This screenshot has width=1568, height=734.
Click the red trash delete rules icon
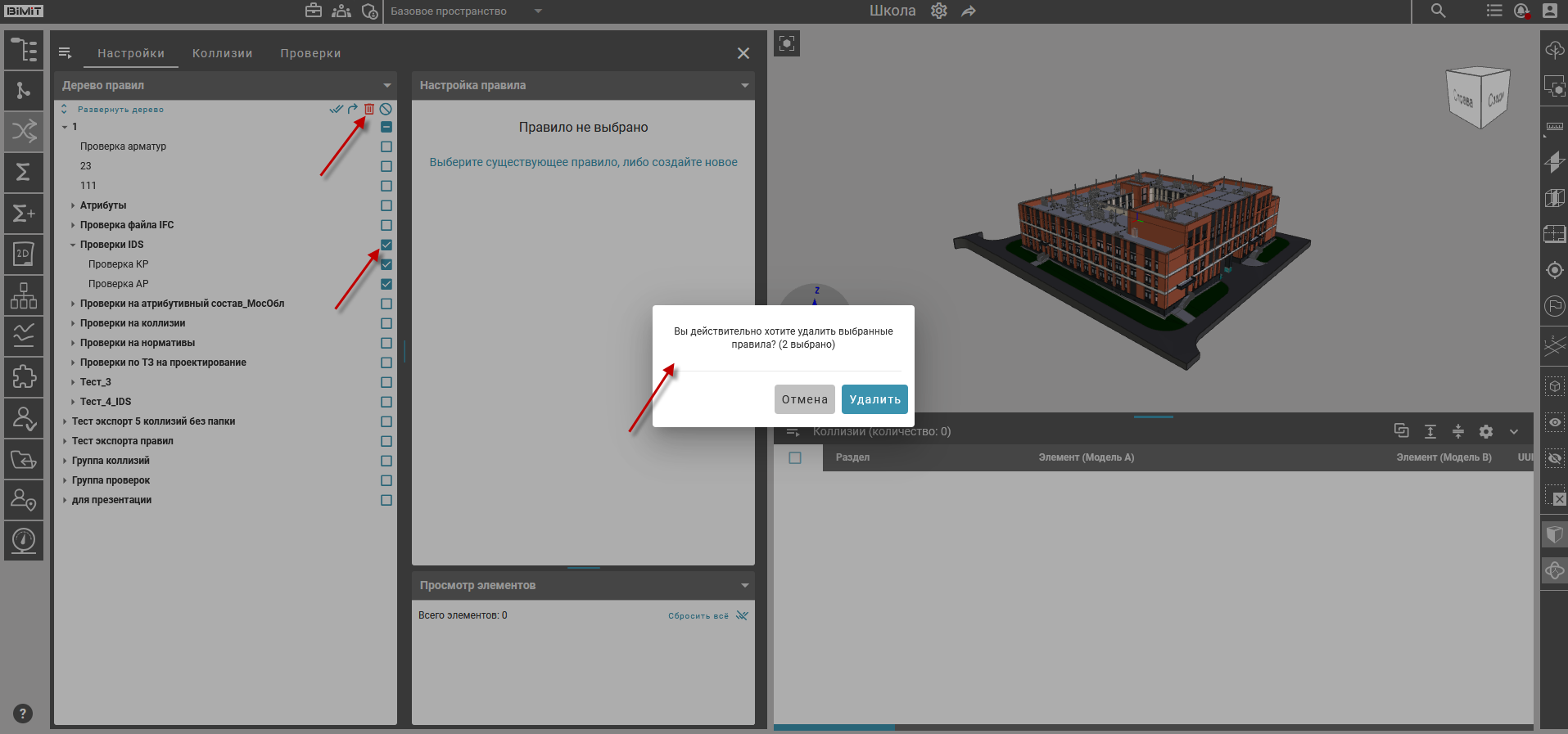point(369,109)
